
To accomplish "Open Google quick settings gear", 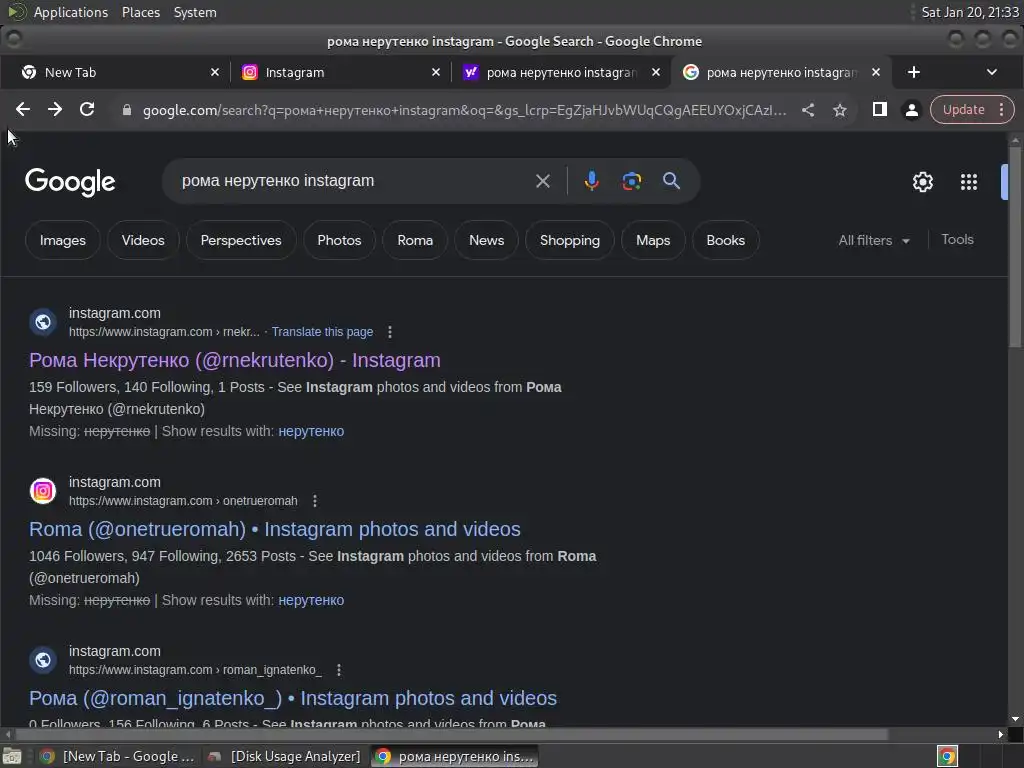I will [x=923, y=182].
